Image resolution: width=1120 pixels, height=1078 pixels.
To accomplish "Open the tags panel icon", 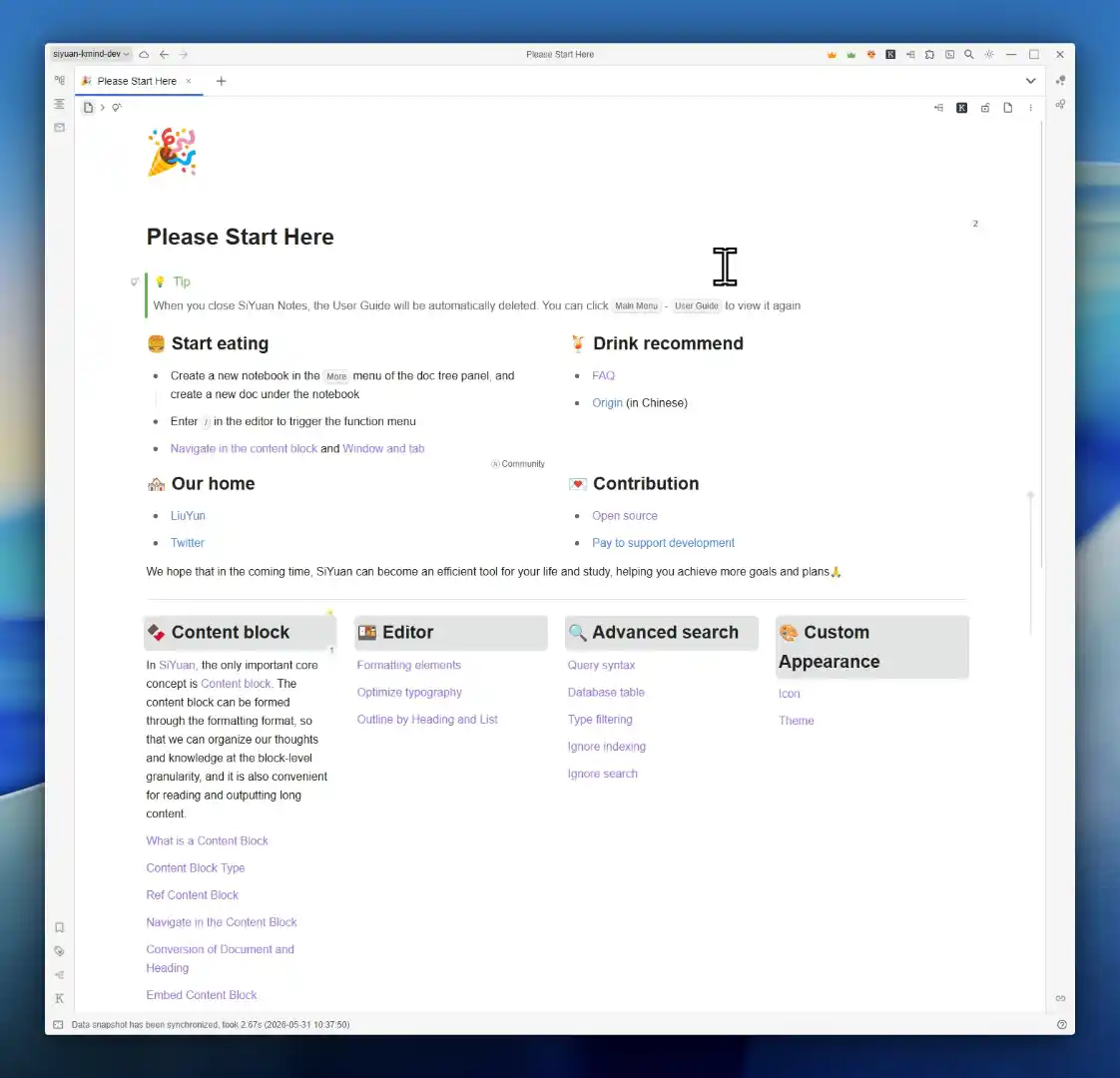I will [x=59, y=951].
